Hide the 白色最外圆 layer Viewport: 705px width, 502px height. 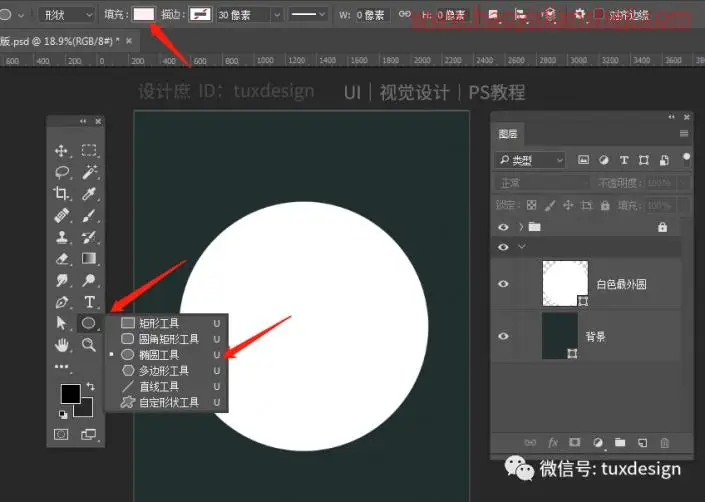[x=503, y=284]
